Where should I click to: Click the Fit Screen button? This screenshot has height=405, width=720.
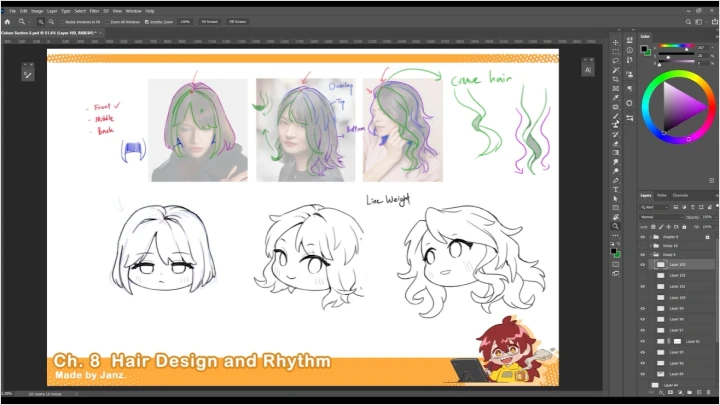coord(211,21)
